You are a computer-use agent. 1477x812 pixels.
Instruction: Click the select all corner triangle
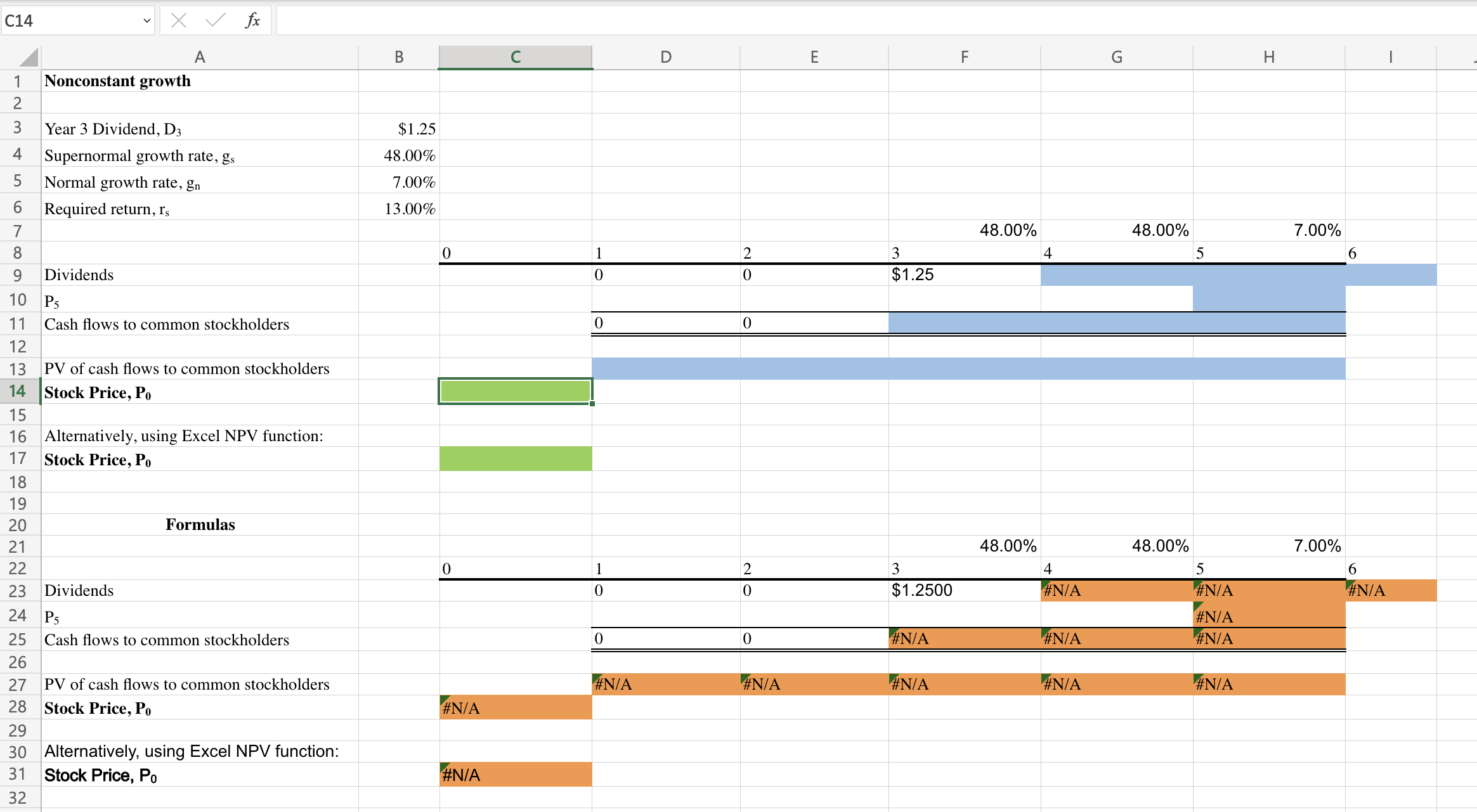[28, 57]
